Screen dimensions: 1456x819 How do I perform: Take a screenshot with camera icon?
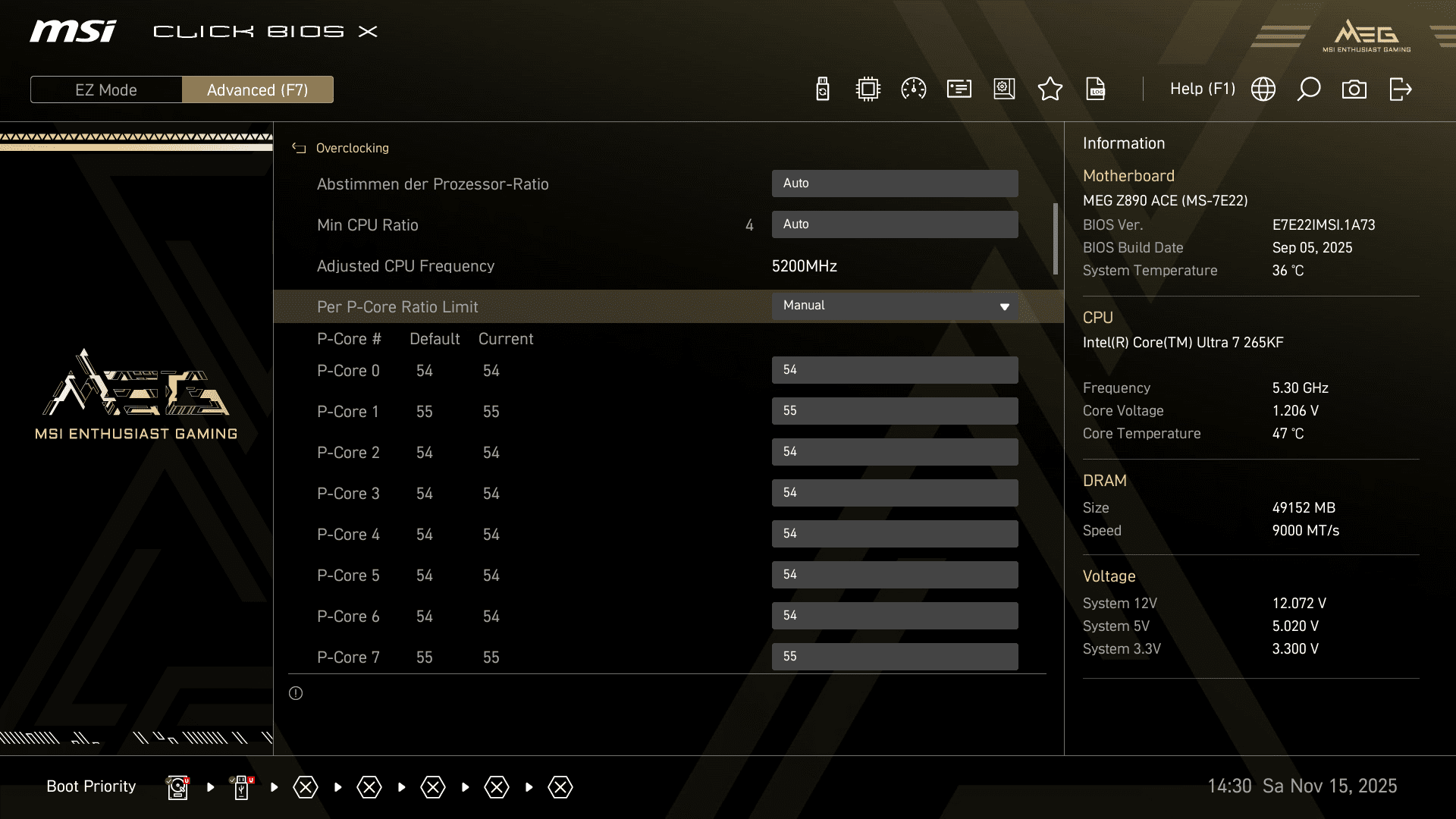(1354, 89)
